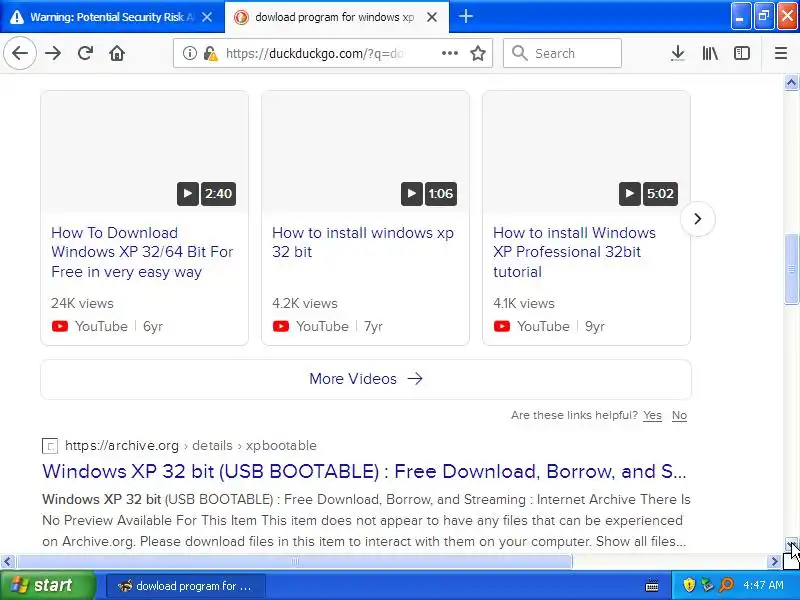The width and height of the screenshot is (800, 600).
Task: Open the Firefox home page
Action: 117,53
